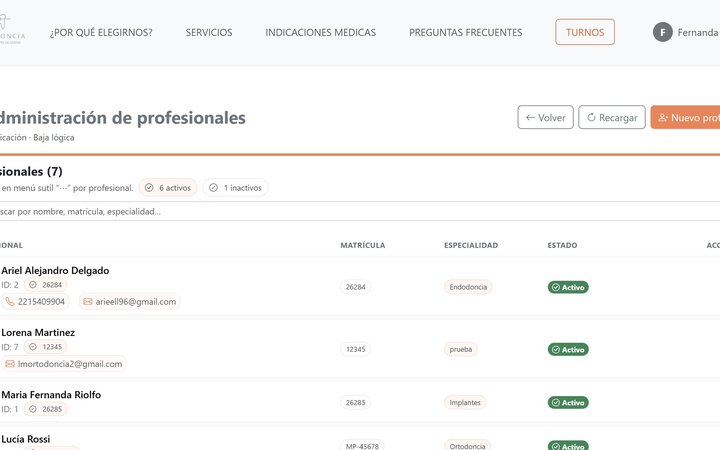The height and width of the screenshot is (450, 720).
Task: Click license chip 26284 under Ariel Delgado
Action: pos(45,285)
